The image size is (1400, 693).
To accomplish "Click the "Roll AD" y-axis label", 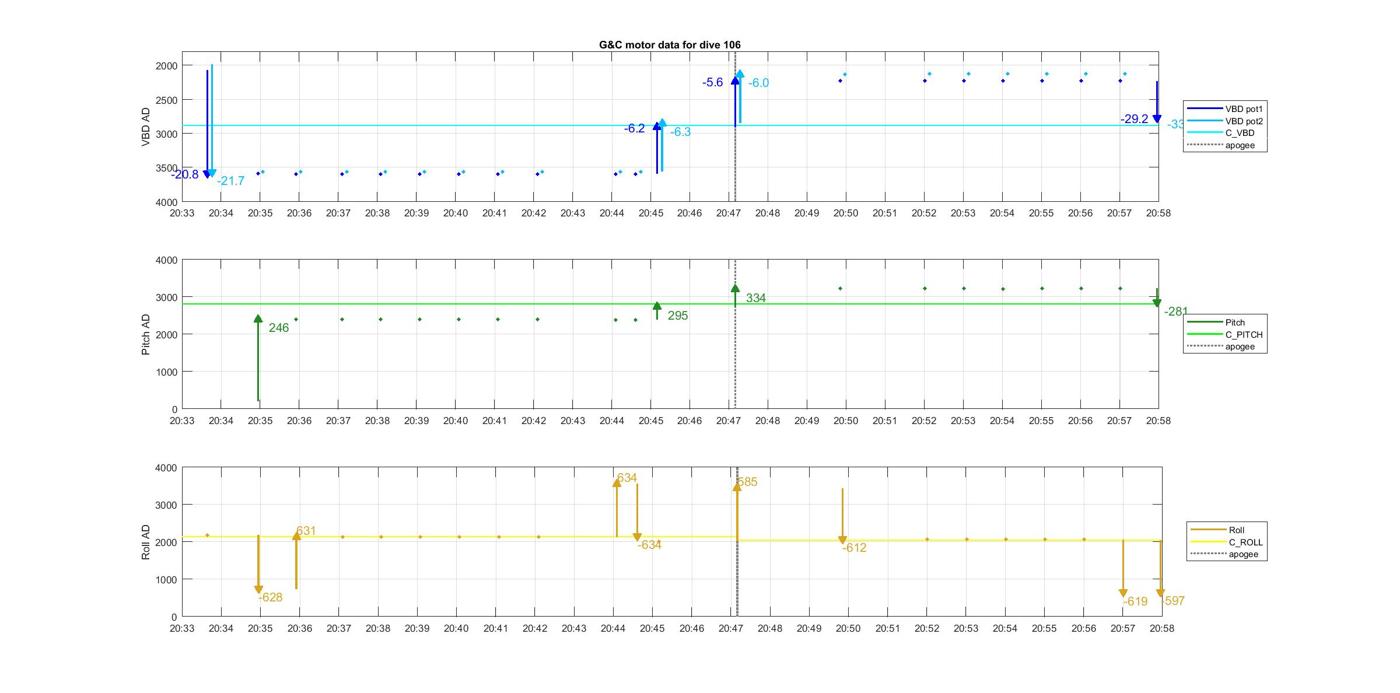I will pyautogui.click(x=146, y=541).
